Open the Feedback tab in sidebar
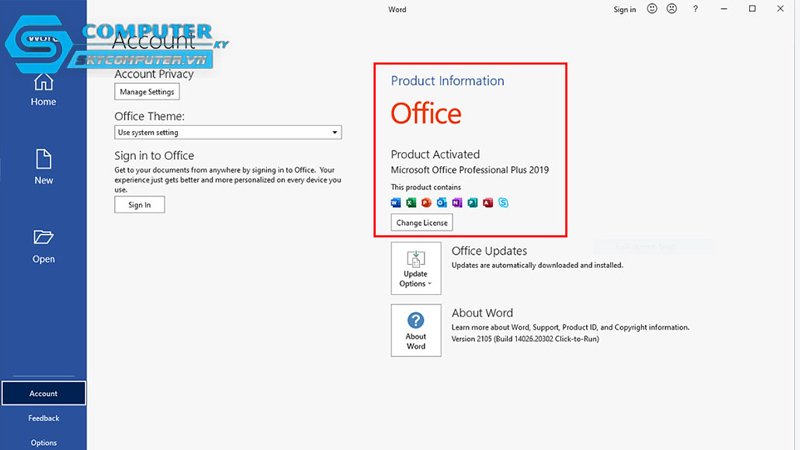 coord(43,418)
